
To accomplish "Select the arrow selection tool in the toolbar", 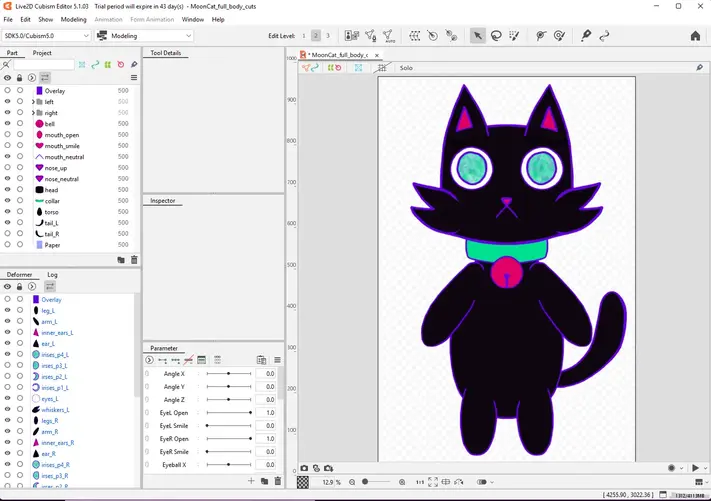I will 477,36.
